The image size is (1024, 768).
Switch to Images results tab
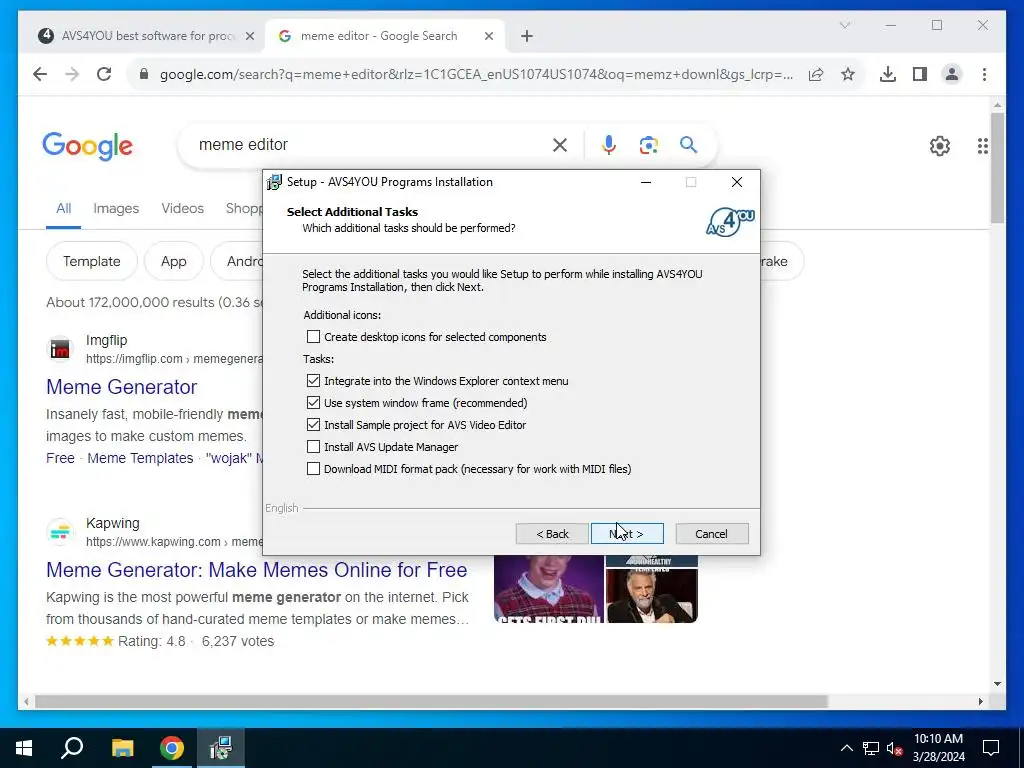click(x=116, y=209)
